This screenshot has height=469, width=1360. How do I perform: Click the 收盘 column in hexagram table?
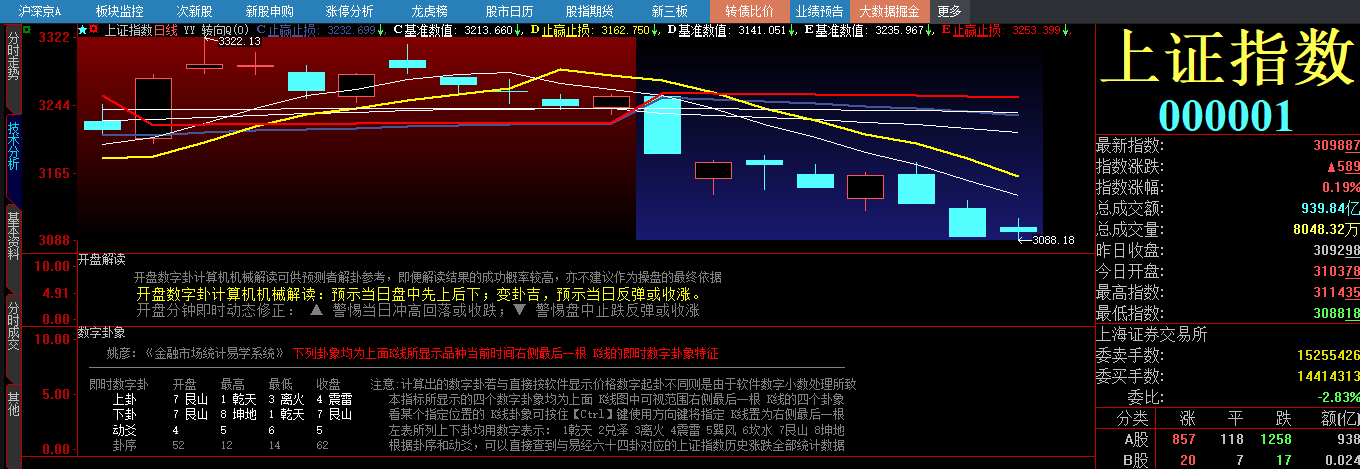[328, 384]
